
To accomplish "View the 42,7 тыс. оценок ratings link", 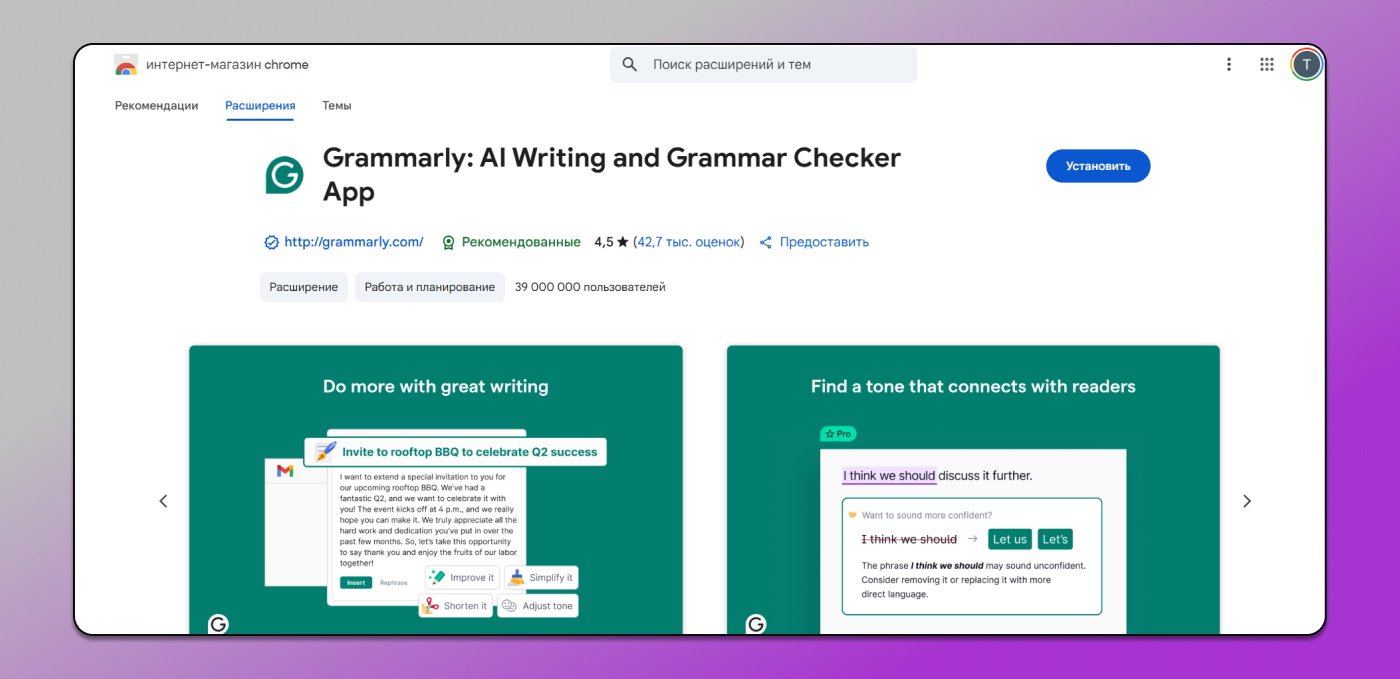I will (x=689, y=242).
